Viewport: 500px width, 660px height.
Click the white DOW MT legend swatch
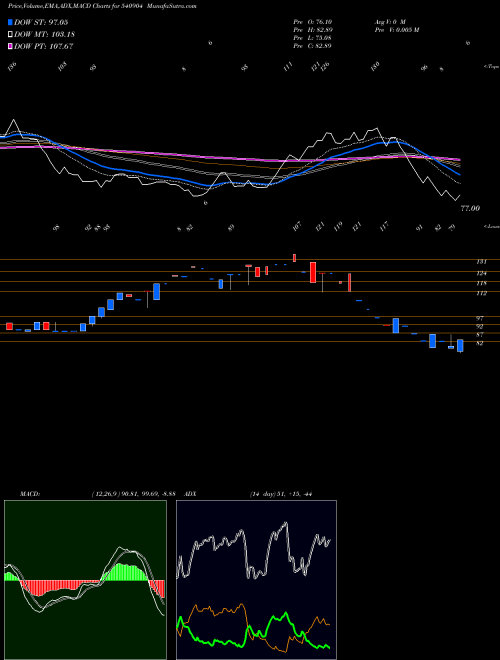[10, 34]
